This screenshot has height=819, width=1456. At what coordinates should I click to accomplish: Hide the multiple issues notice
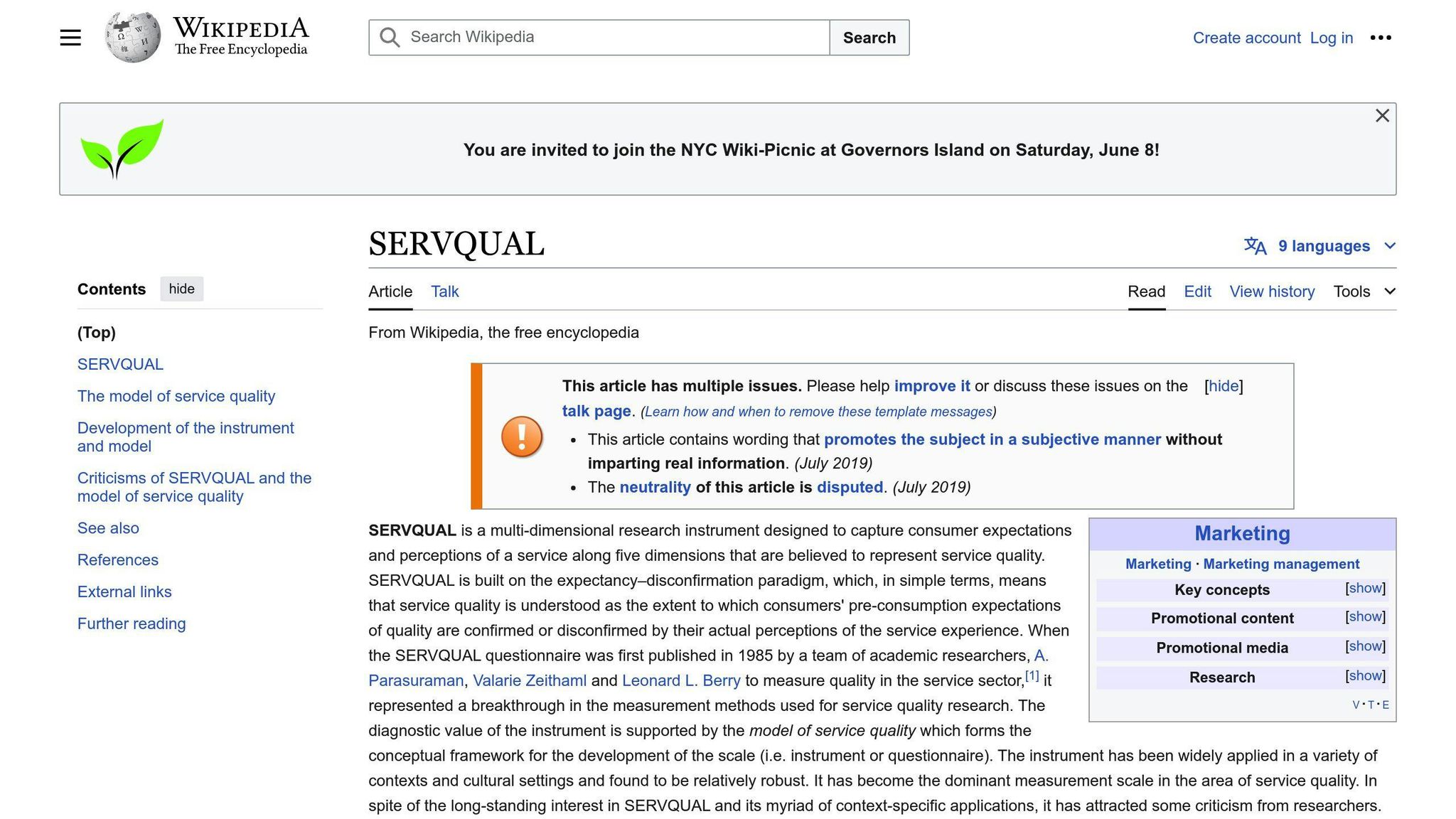(x=1224, y=386)
